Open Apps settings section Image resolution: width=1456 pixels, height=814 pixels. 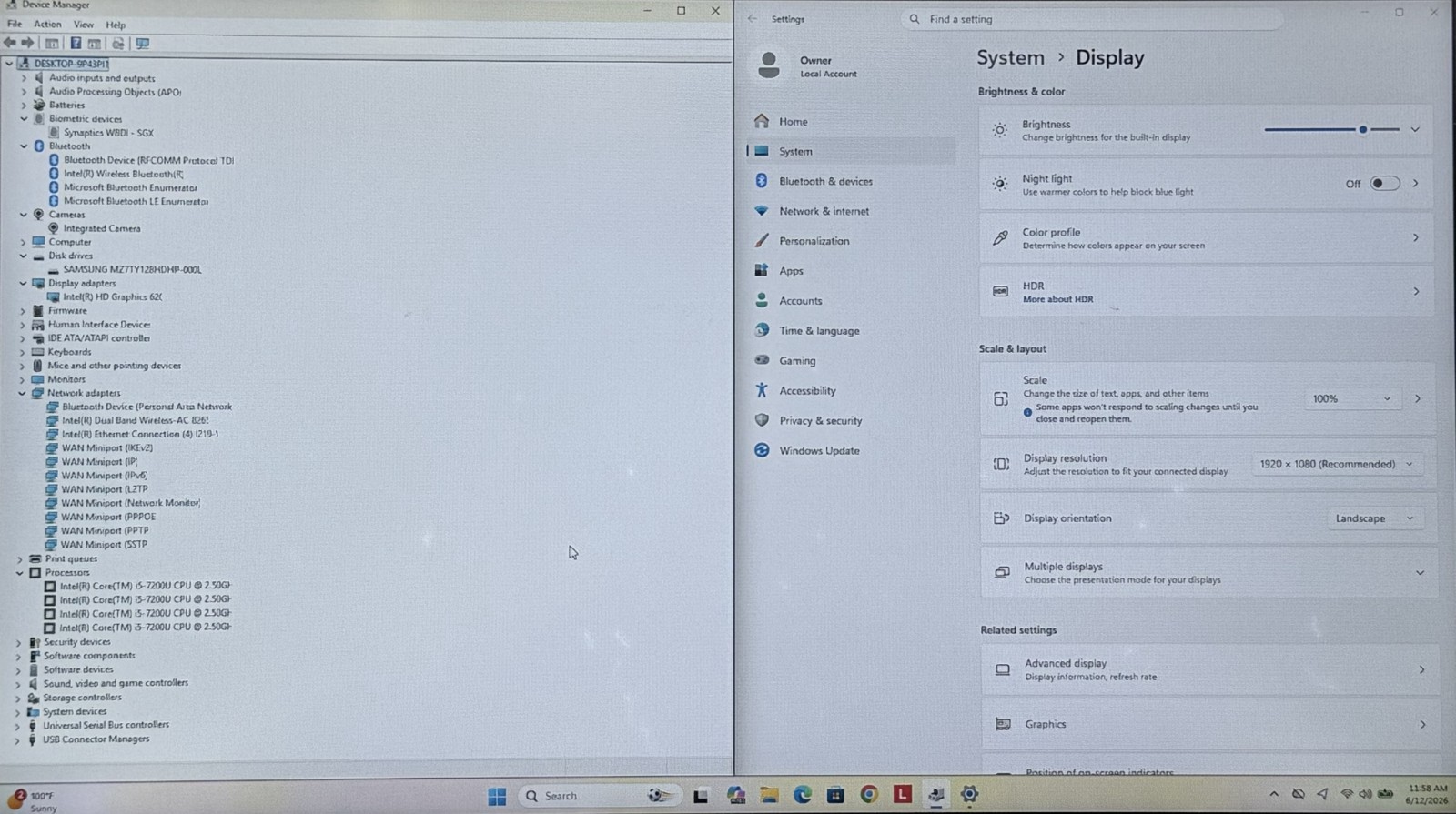(851, 271)
